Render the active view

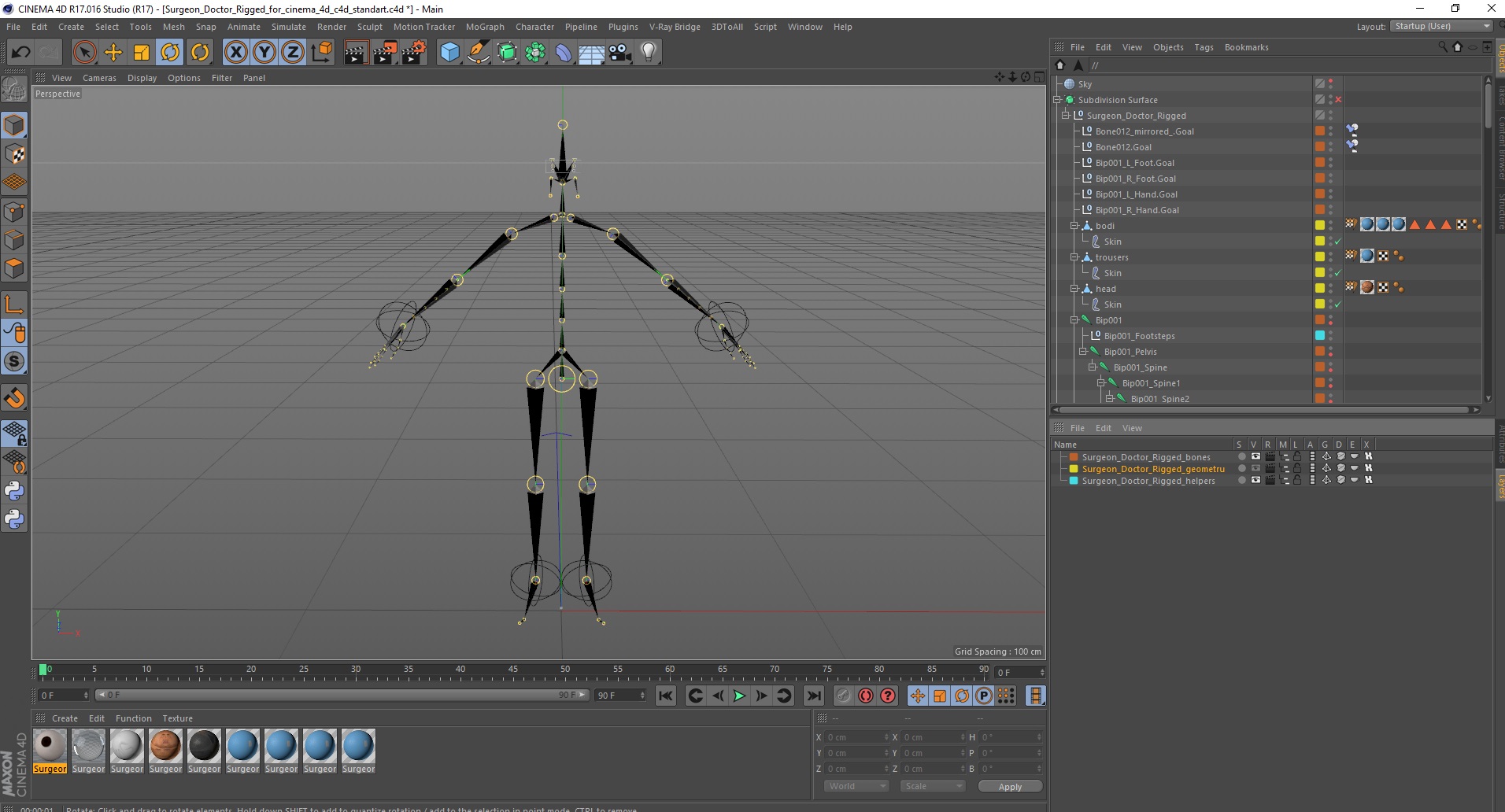pyautogui.click(x=356, y=53)
